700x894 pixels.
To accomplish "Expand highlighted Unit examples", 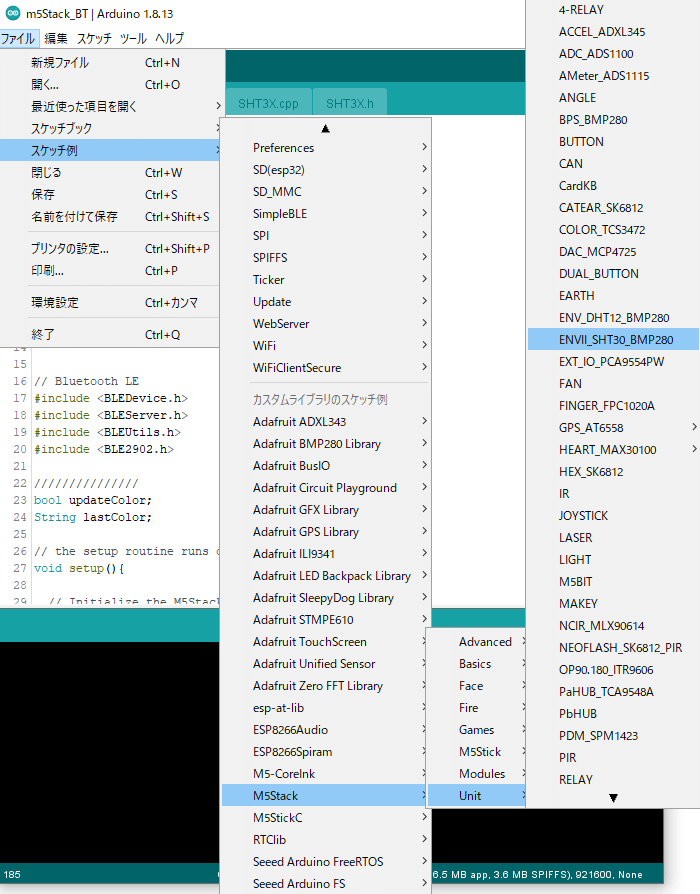I will [x=477, y=795].
